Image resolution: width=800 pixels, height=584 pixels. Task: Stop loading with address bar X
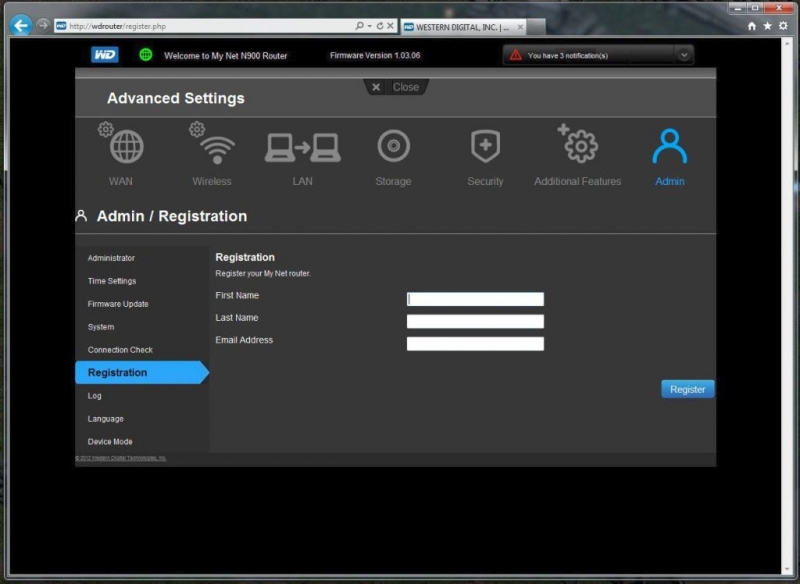pos(390,26)
